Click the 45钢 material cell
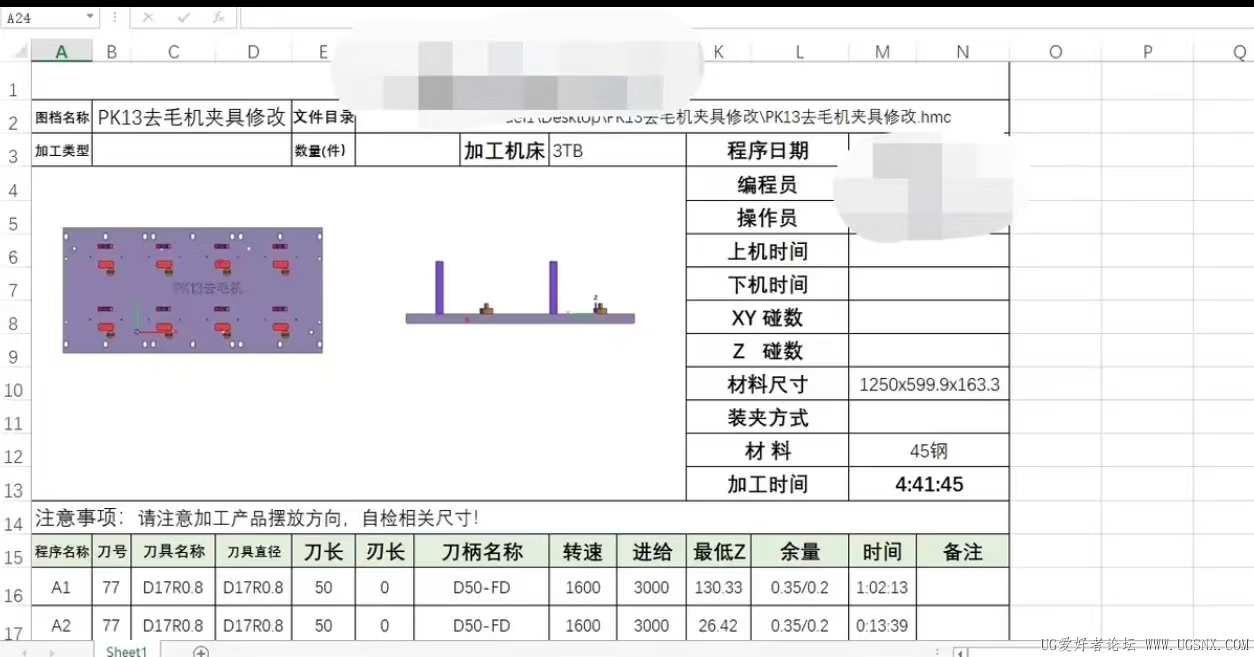The image size is (1254, 657). coord(929,451)
